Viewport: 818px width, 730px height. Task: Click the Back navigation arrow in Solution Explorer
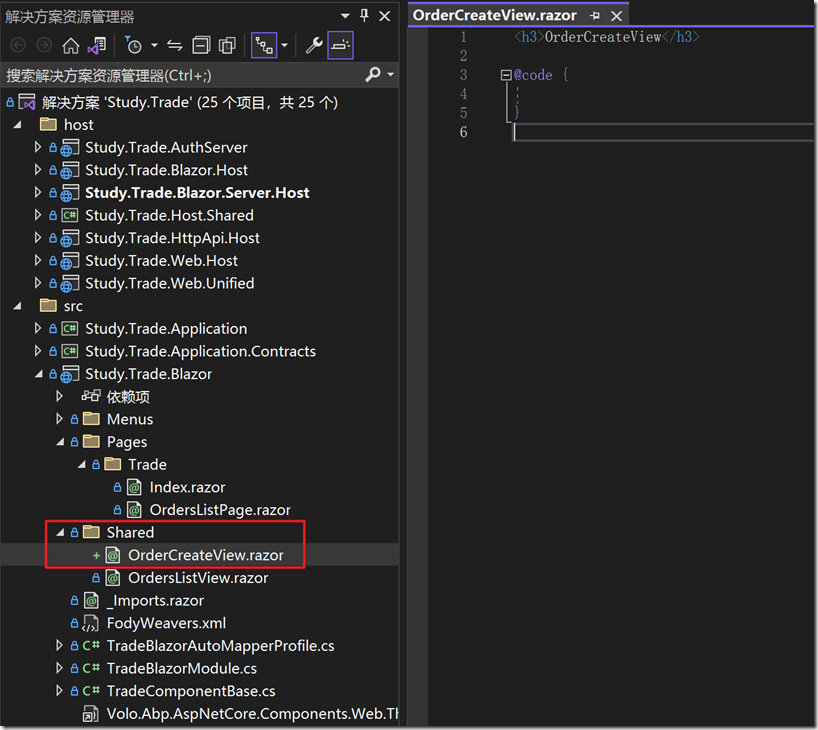pos(18,46)
